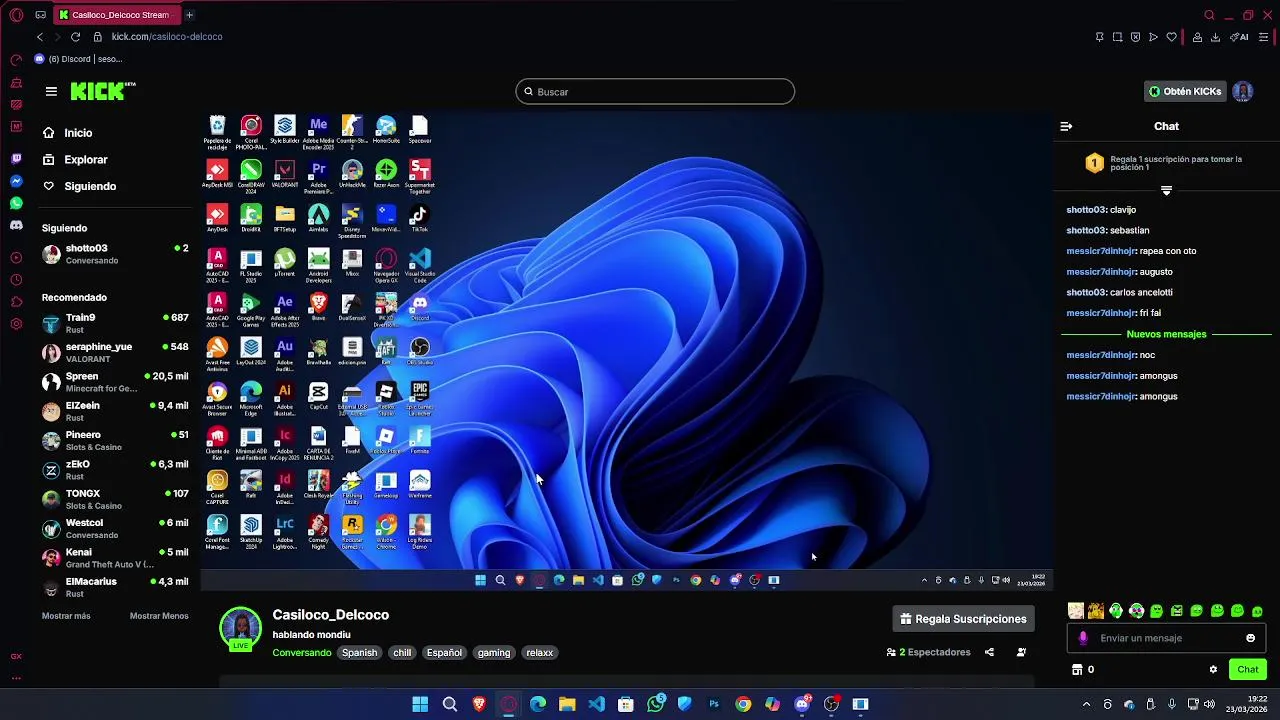Click the KICK logo

click(x=103, y=91)
